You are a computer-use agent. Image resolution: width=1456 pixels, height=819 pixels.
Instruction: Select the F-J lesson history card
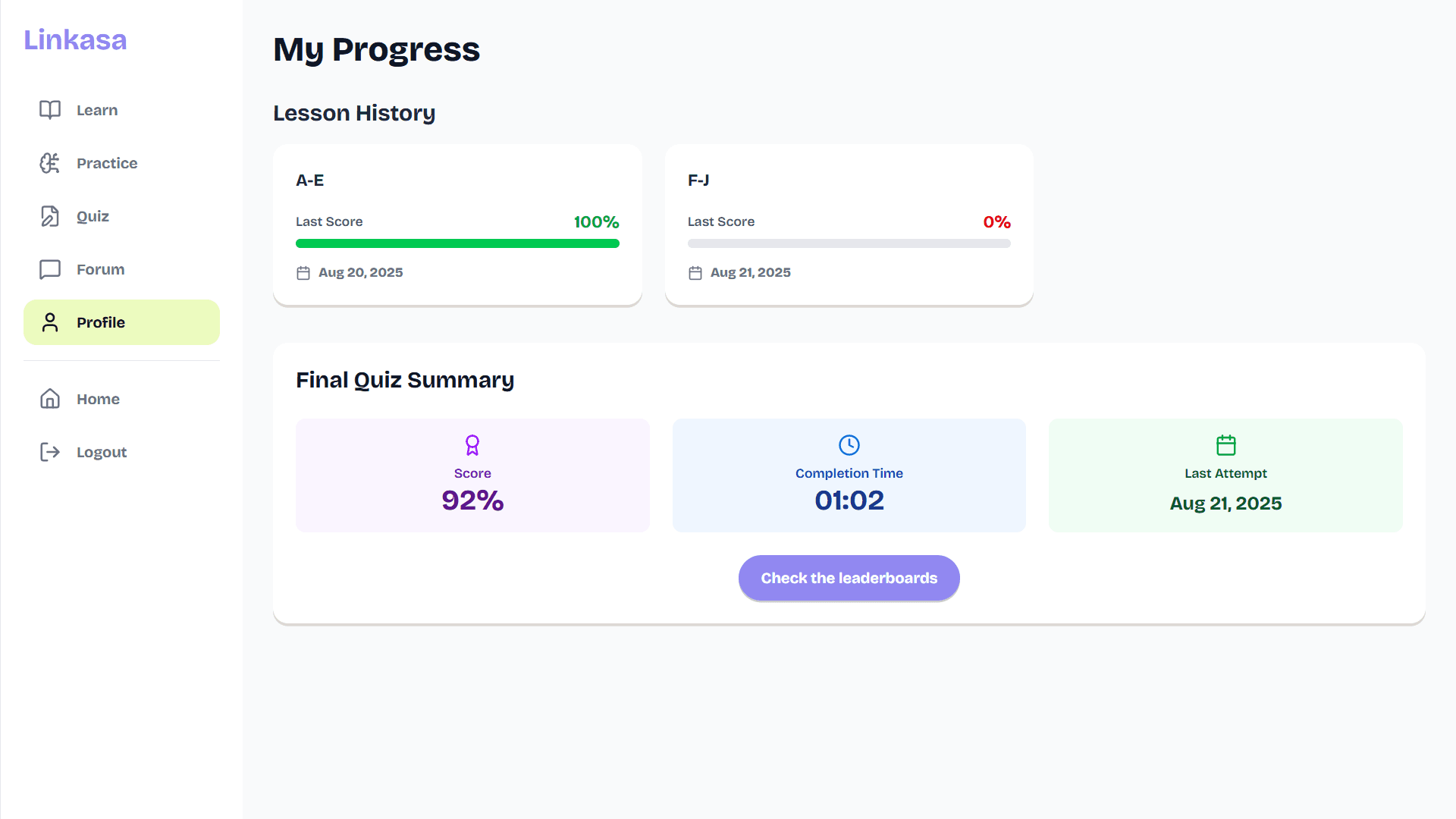[x=849, y=224]
